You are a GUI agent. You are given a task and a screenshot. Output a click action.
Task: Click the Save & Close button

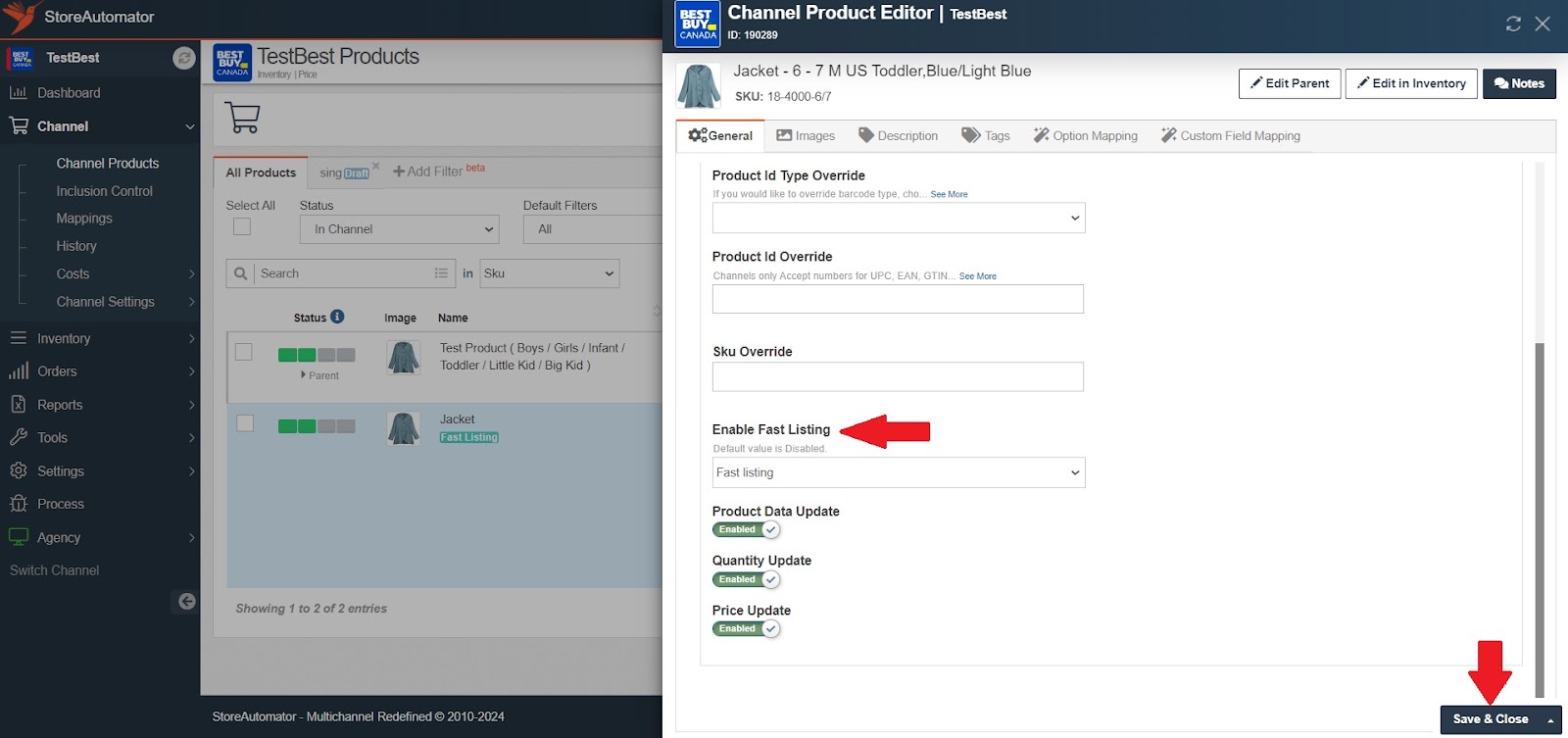pos(1490,719)
